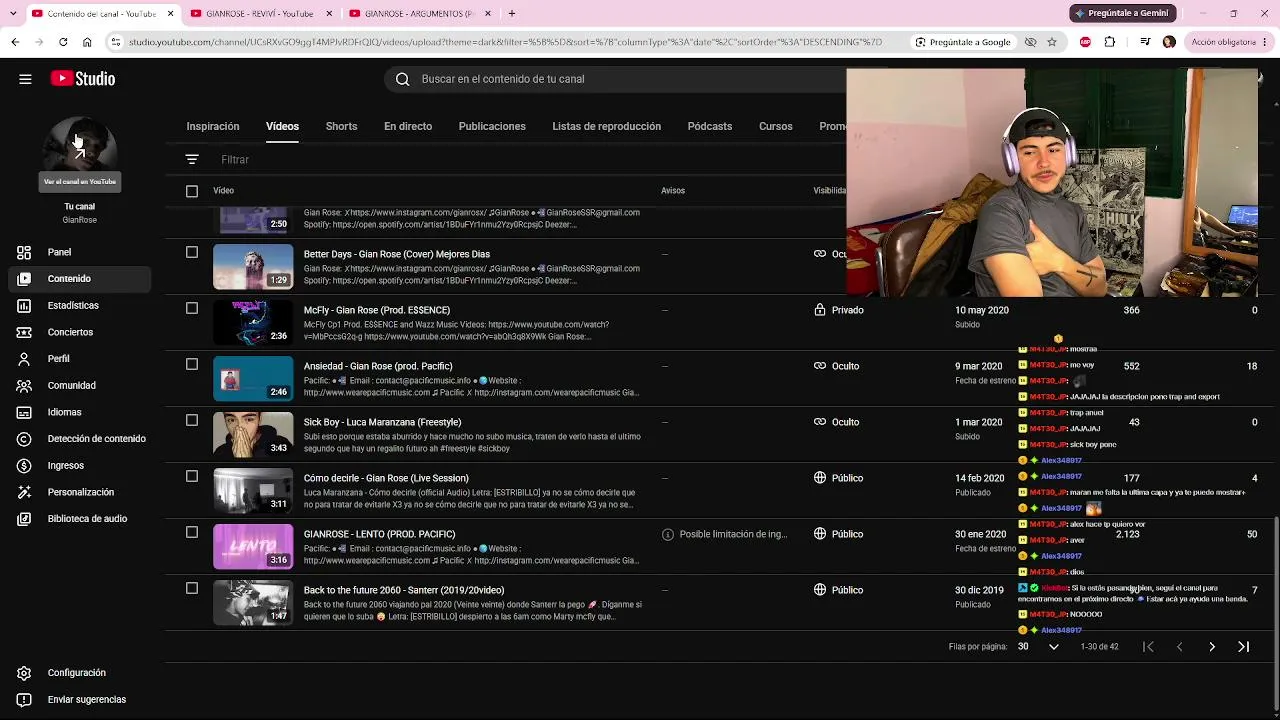This screenshot has height=720, width=1280.
Task: Jump to the last page of videos
Action: (1244, 647)
